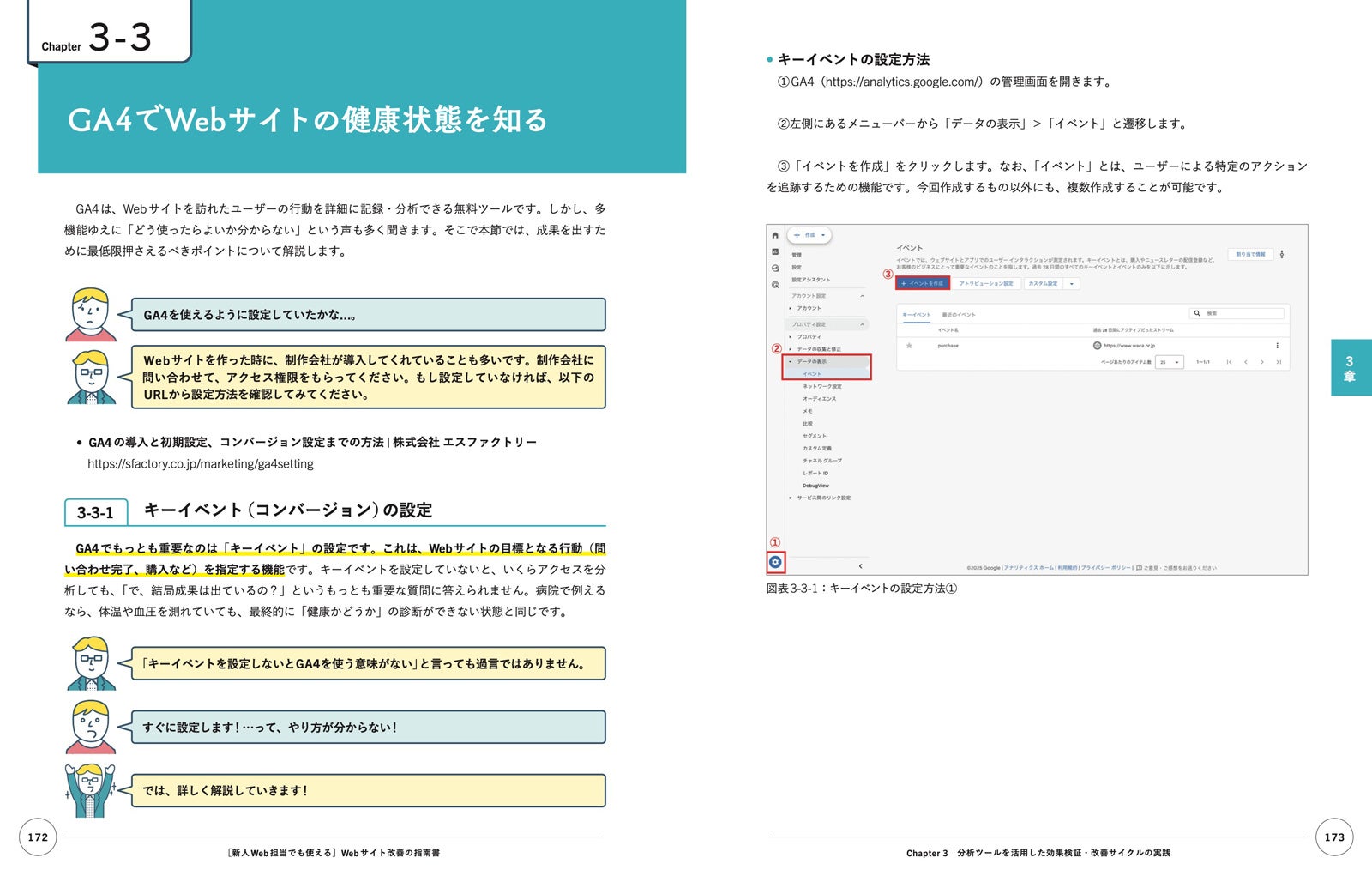Click the blue Admin gear icon
The image size is (1372, 882).
pyautogui.click(x=775, y=562)
